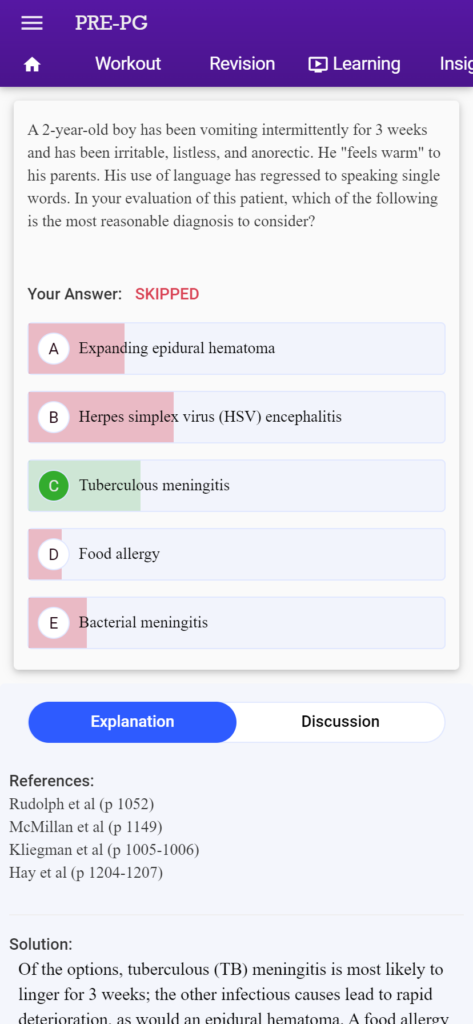The width and height of the screenshot is (473, 1024).
Task: Click the SKIPPED answer status label
Action: pos(167,294)
